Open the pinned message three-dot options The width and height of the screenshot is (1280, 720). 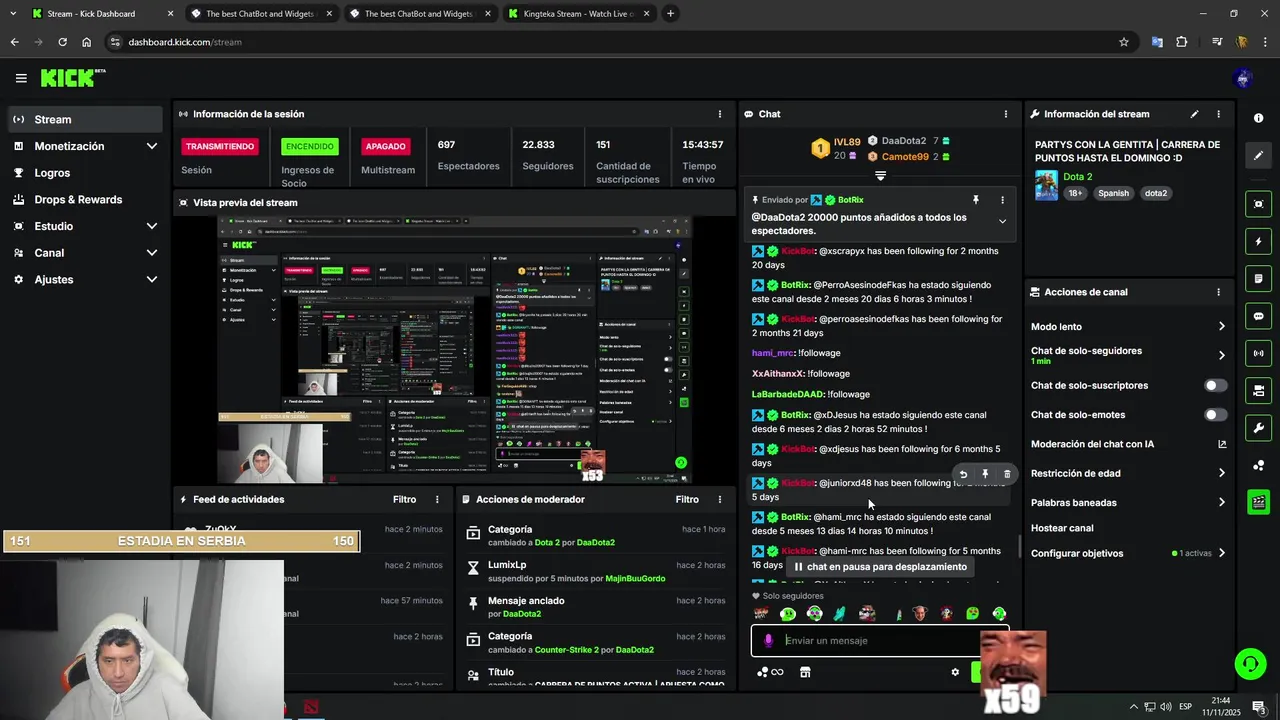tap(1001, 200)
